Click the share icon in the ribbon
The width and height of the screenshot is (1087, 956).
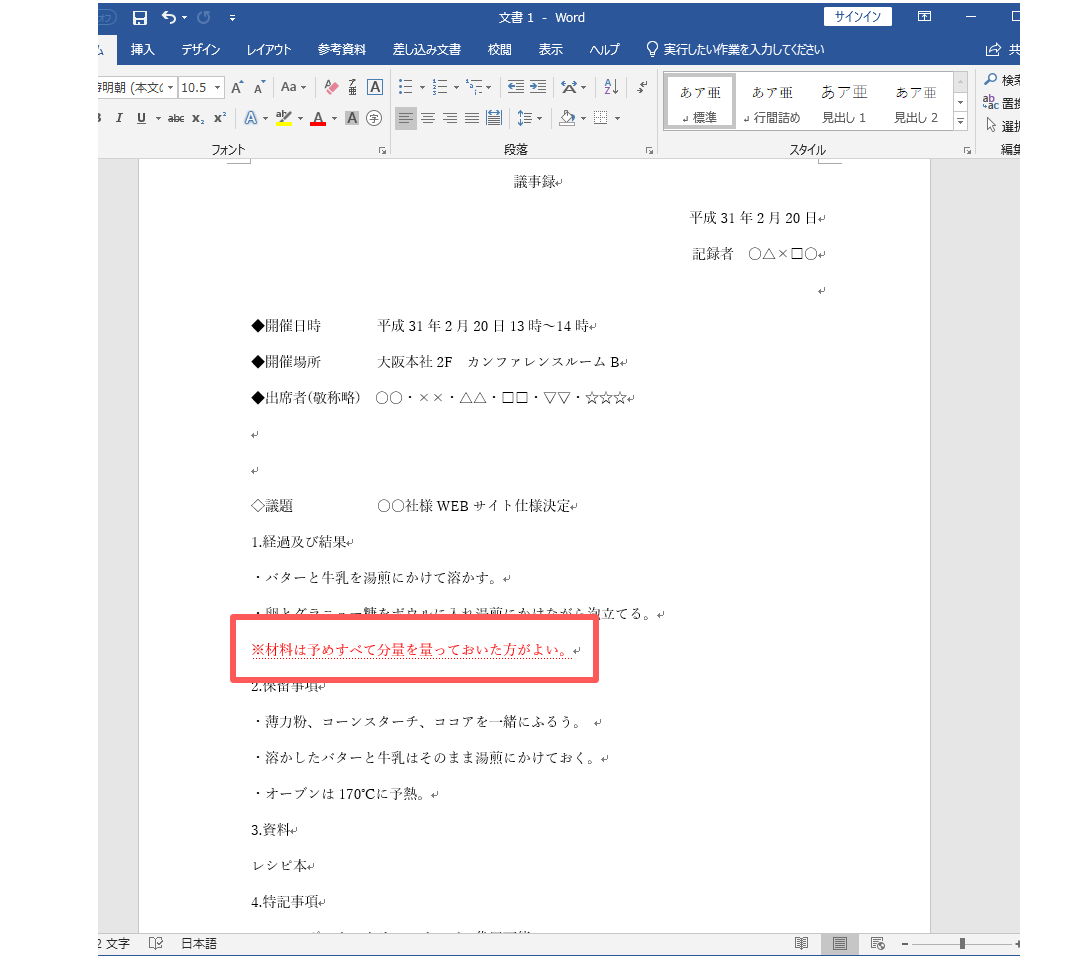[993, 49]
